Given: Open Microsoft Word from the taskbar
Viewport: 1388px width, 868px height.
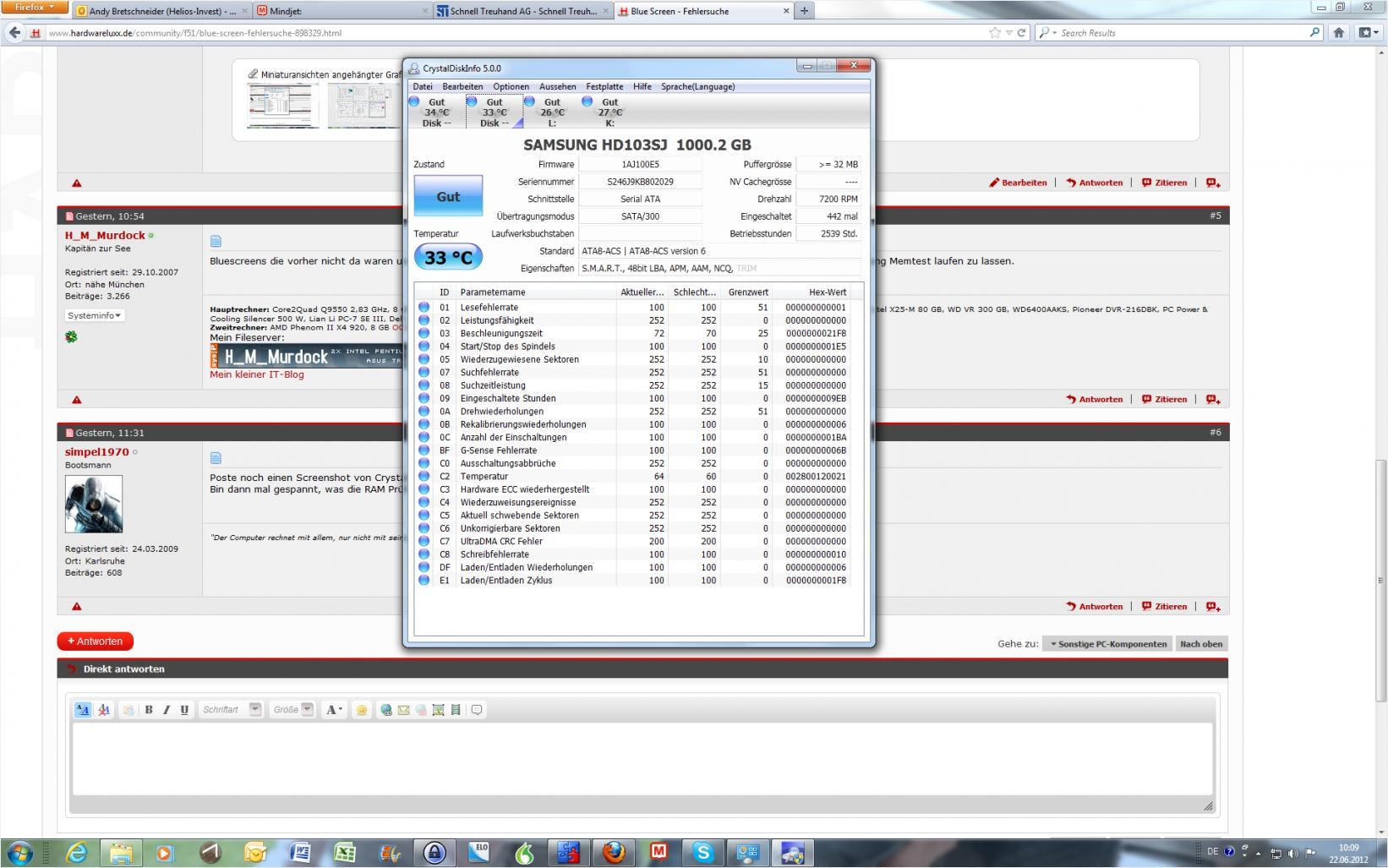Looking at the screenshot, I should (299, 853).
